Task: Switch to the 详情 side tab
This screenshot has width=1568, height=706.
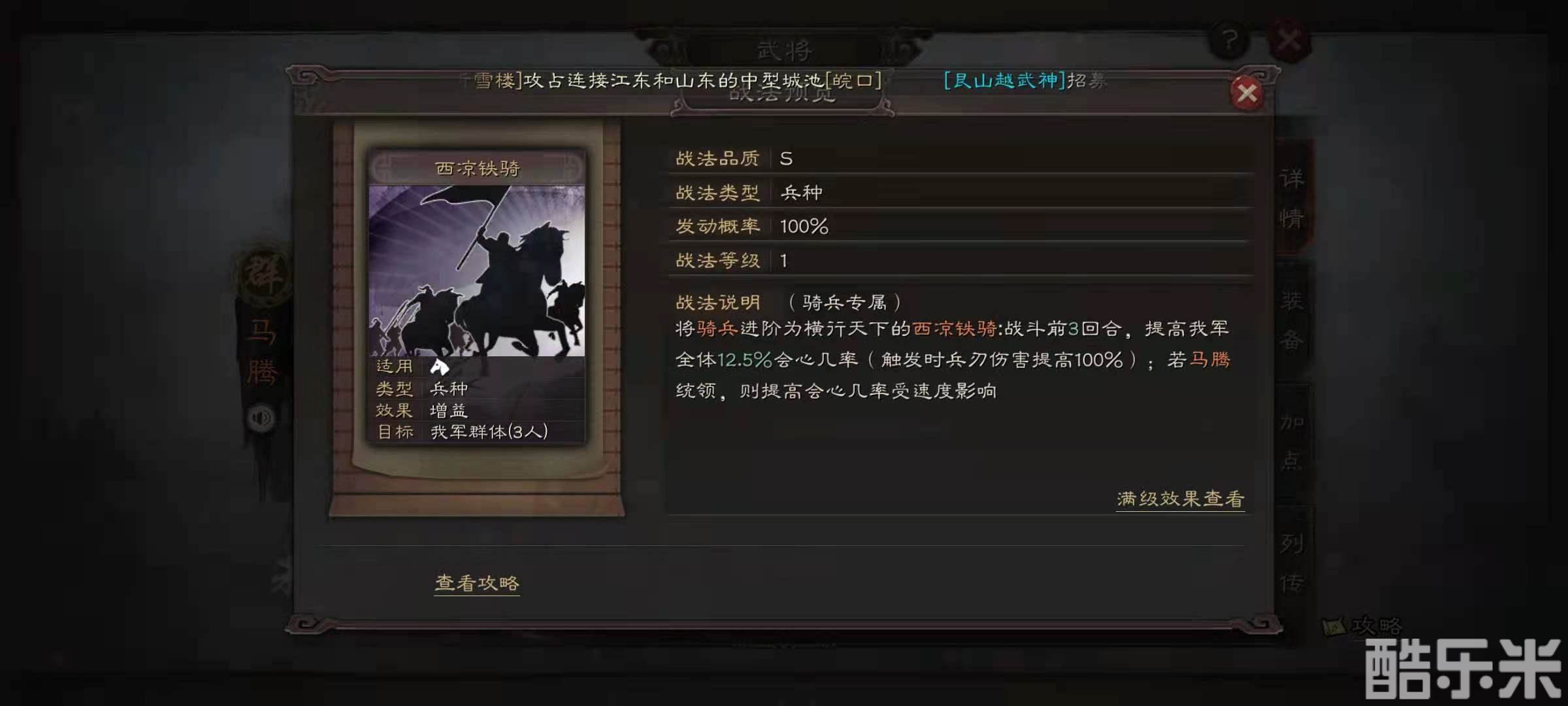Action: pos(1292,198)
